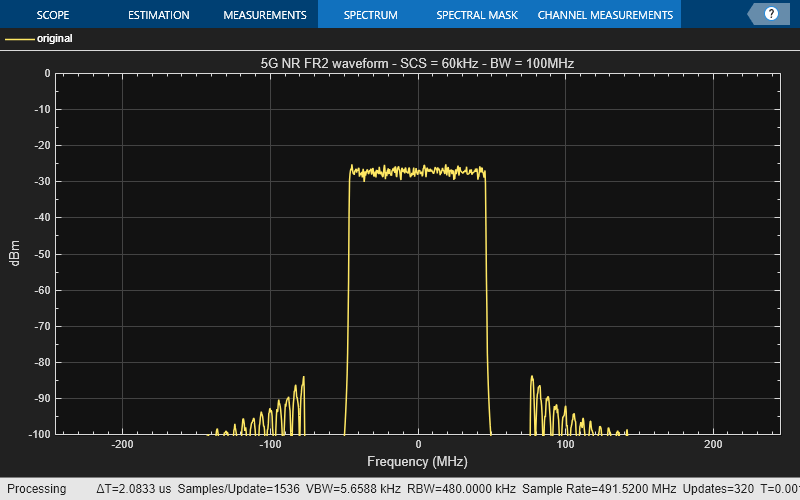
Task: Click the 'original' legend entry
Action: pyautogui.click(x=54, y=39)
